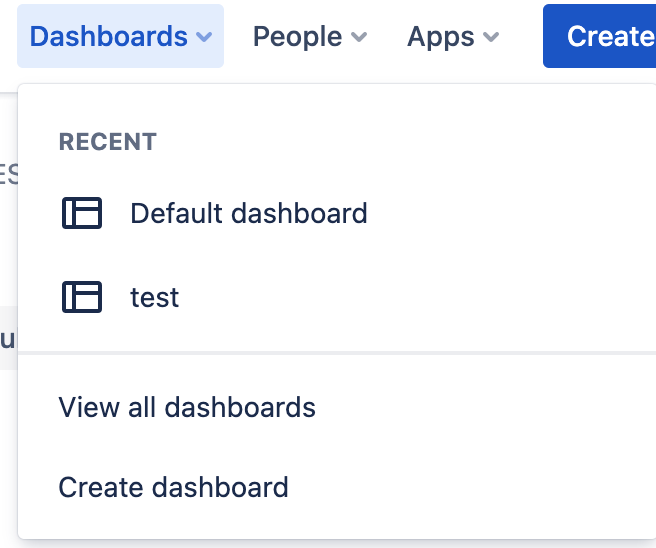Open the Apps menu label
Image resolution: width=656 pixels, height=548 pixels.
pos(439,37)
